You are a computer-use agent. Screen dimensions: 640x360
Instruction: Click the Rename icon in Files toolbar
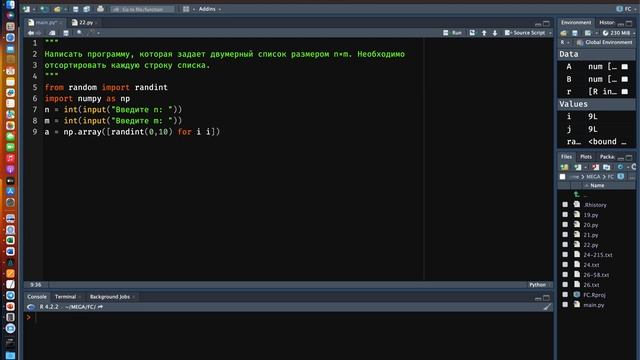607,167
